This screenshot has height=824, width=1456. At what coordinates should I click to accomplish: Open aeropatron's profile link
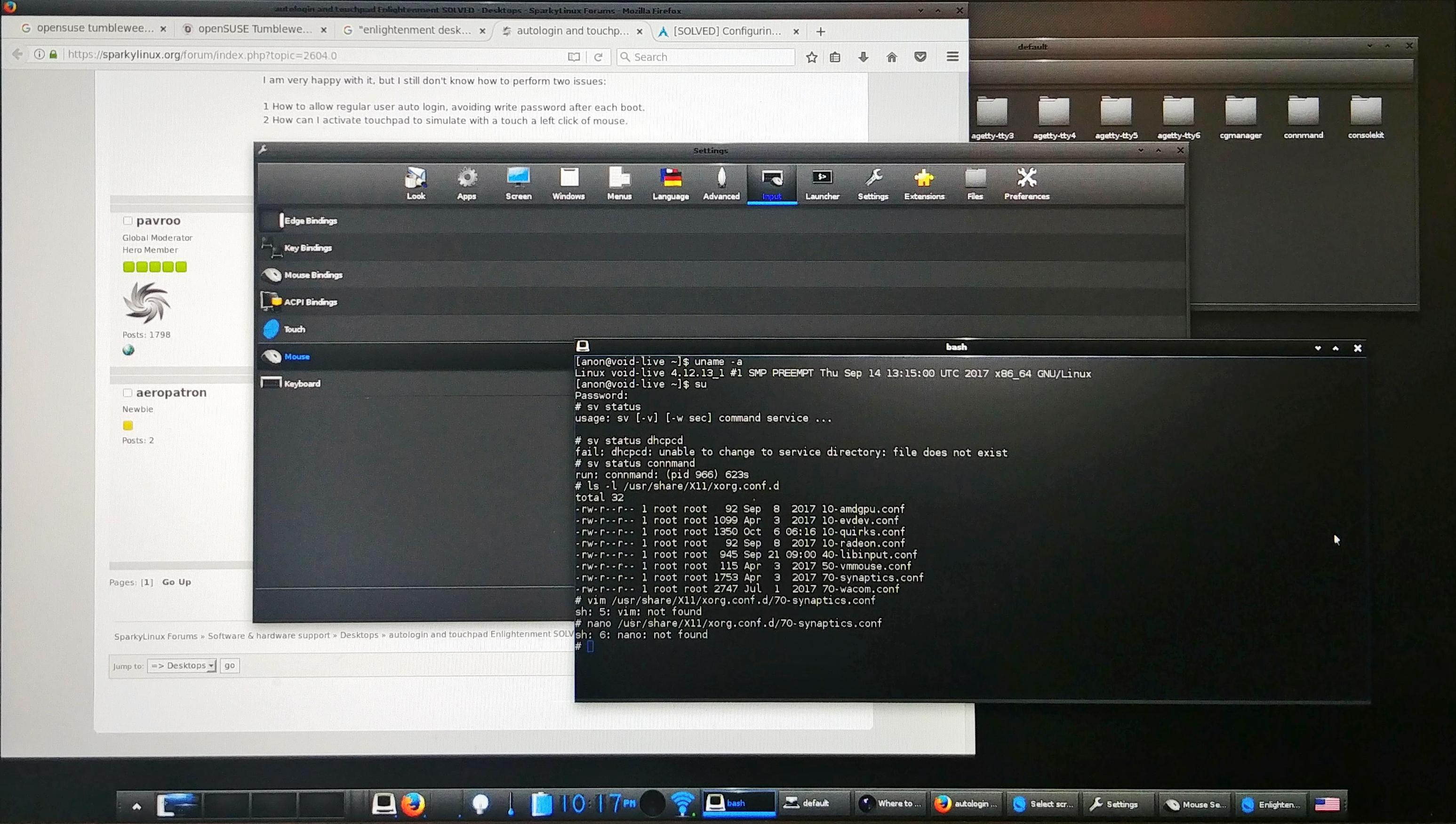[171, 392]
